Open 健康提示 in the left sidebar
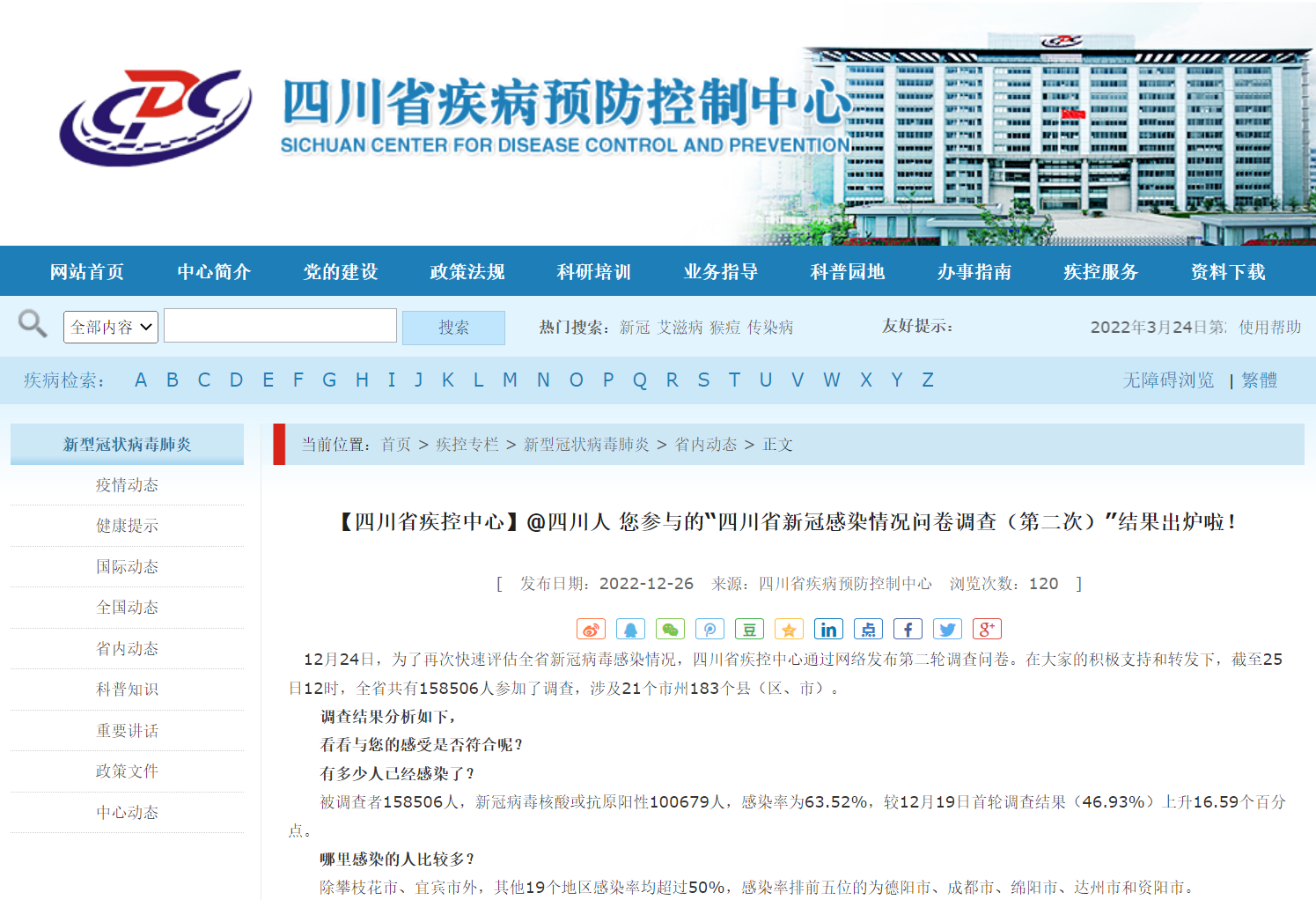Viewport: 1316px width, 900px height. [x=127, y=526]
